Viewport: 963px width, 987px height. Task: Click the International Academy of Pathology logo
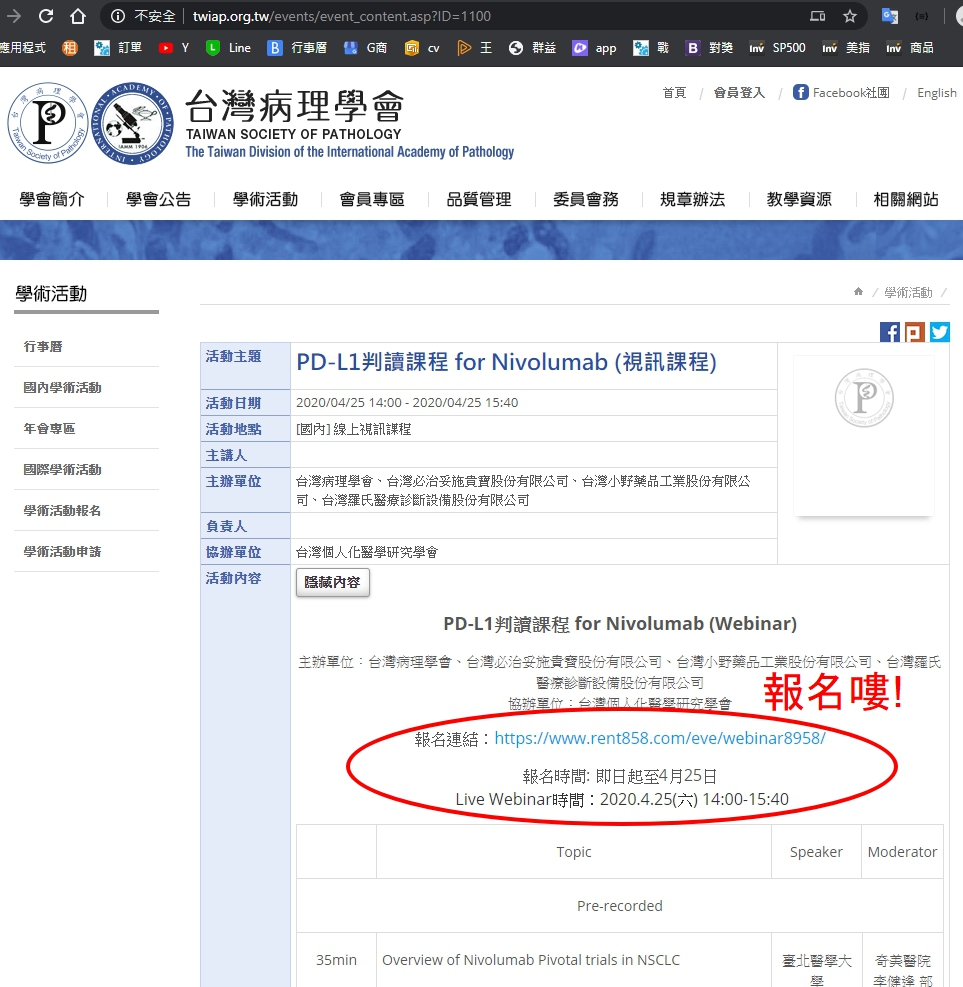coord(132,123)
